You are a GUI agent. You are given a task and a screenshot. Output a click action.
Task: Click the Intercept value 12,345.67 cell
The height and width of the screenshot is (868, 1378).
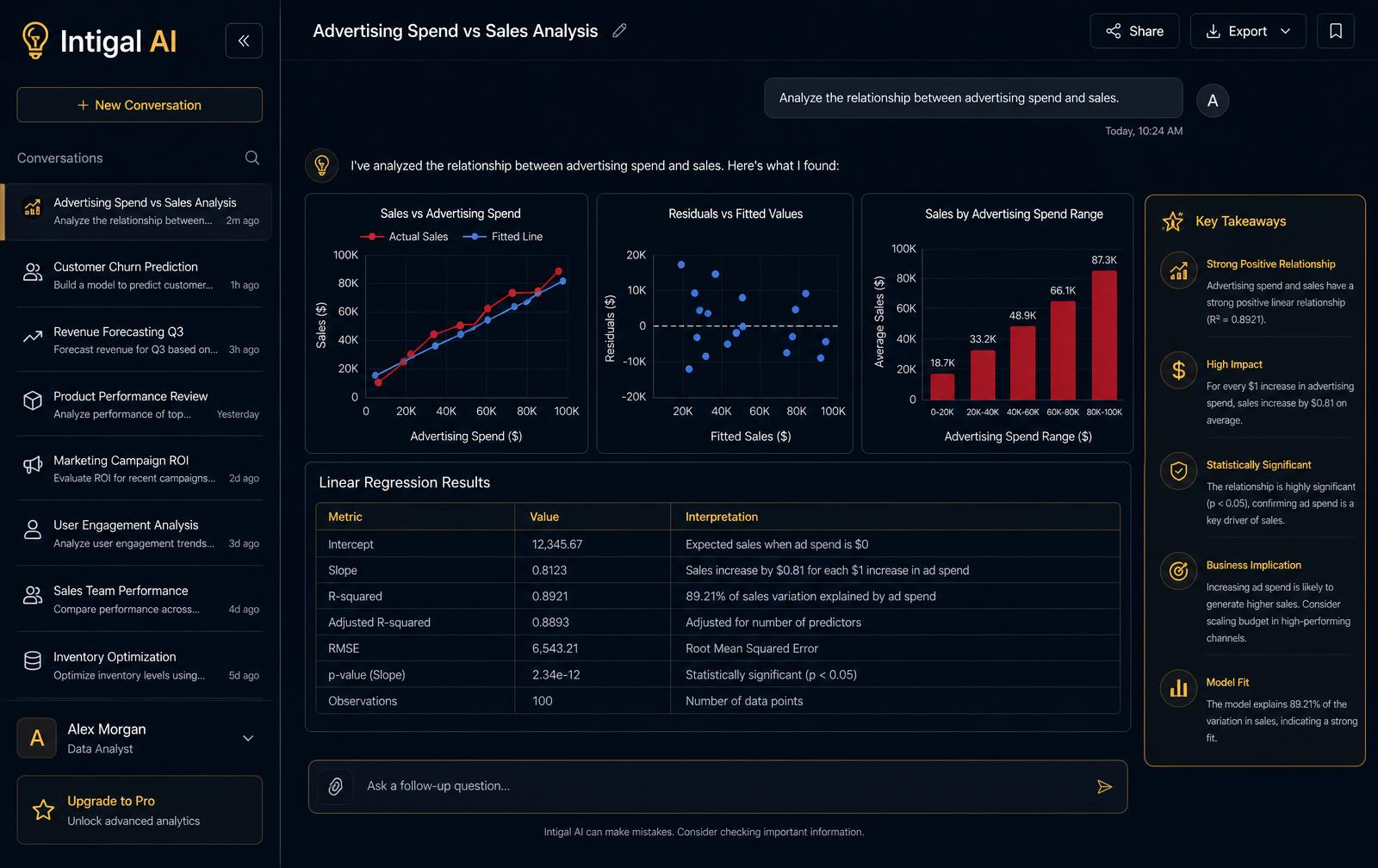[593, 544]
